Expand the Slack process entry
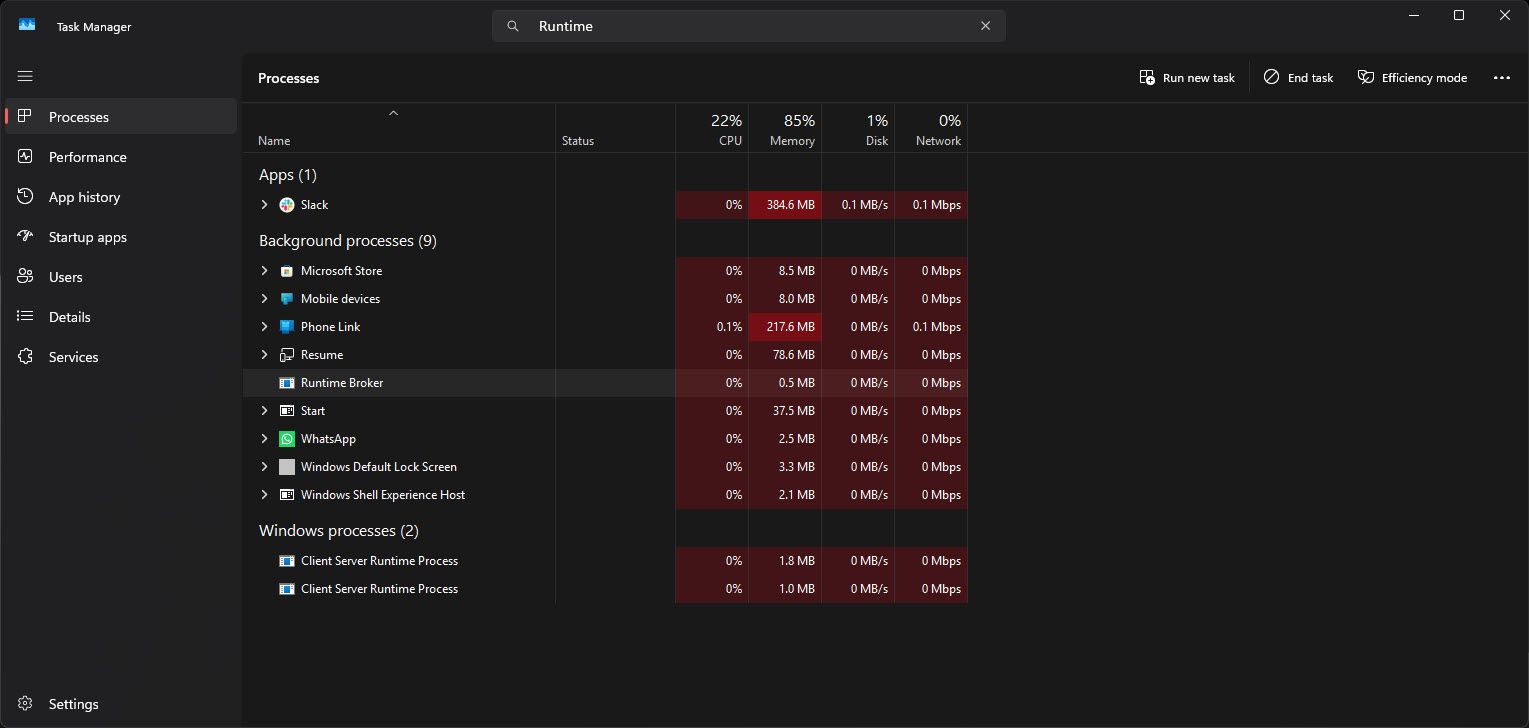The image size is (1529, 728). 264,205
